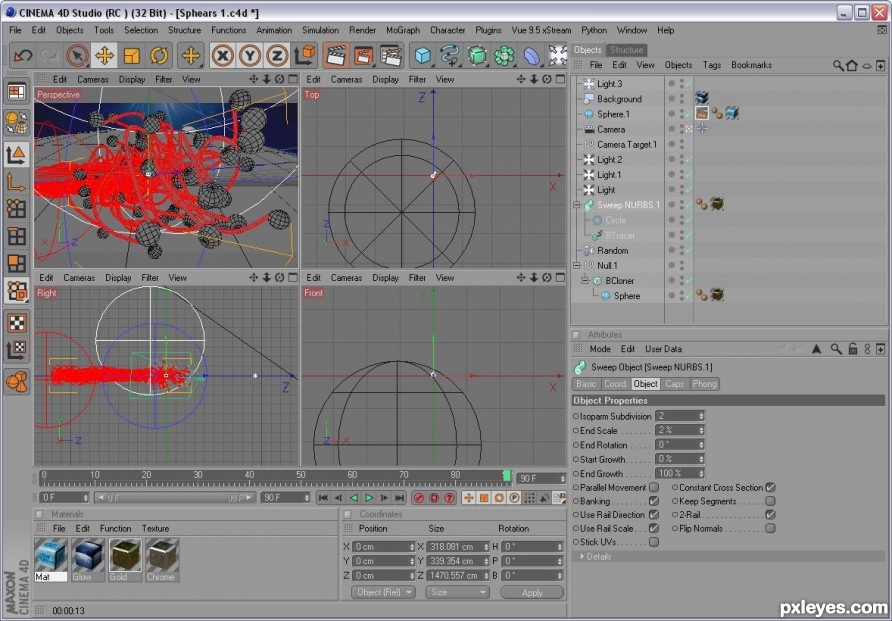Open the deformer tools icon
Screen dimensions: 892x621
coord(532,56)
